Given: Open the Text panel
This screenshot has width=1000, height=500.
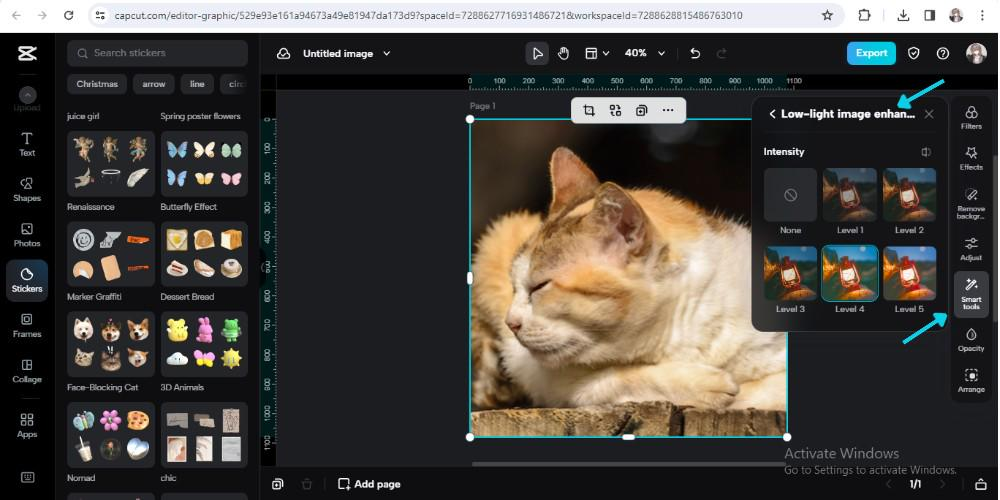Looking at the screenshot, I should [27, 144].
